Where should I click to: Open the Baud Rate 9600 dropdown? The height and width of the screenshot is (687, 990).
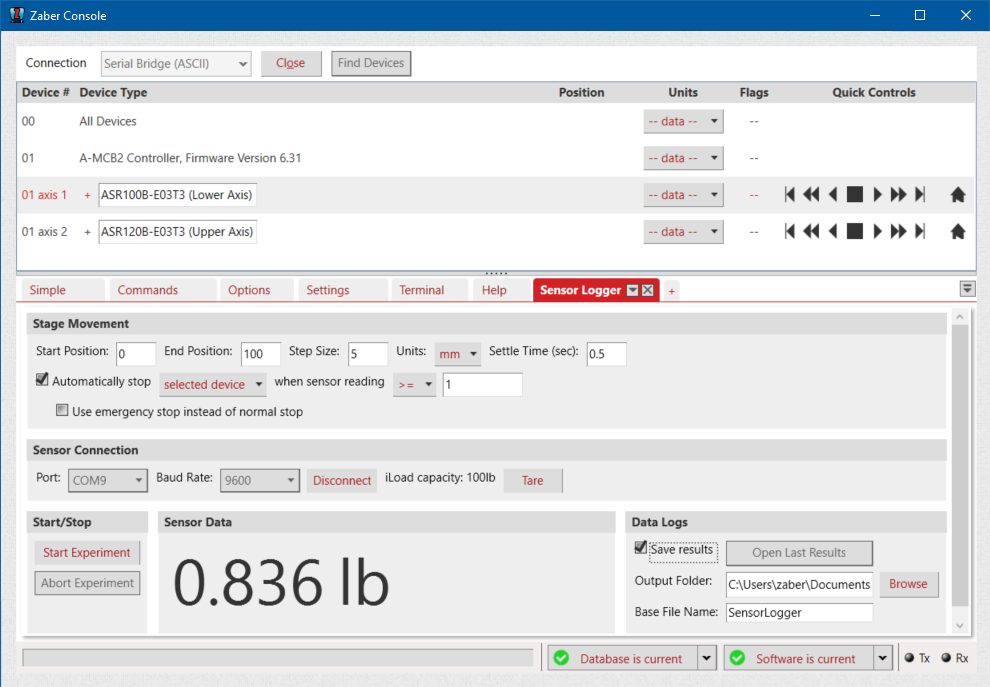(x=259, y=481)
